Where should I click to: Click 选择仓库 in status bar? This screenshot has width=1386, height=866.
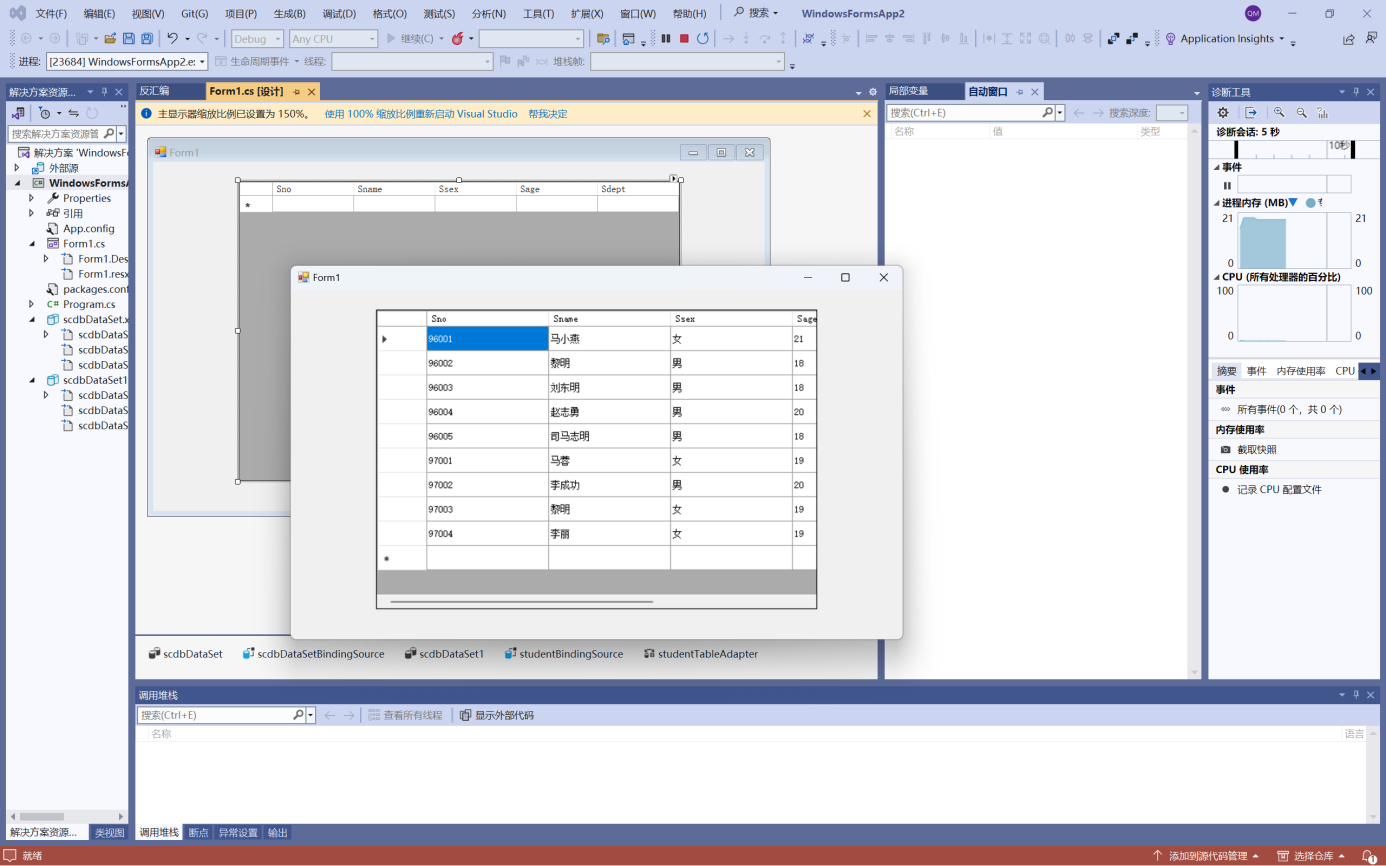coord(1313,856)
